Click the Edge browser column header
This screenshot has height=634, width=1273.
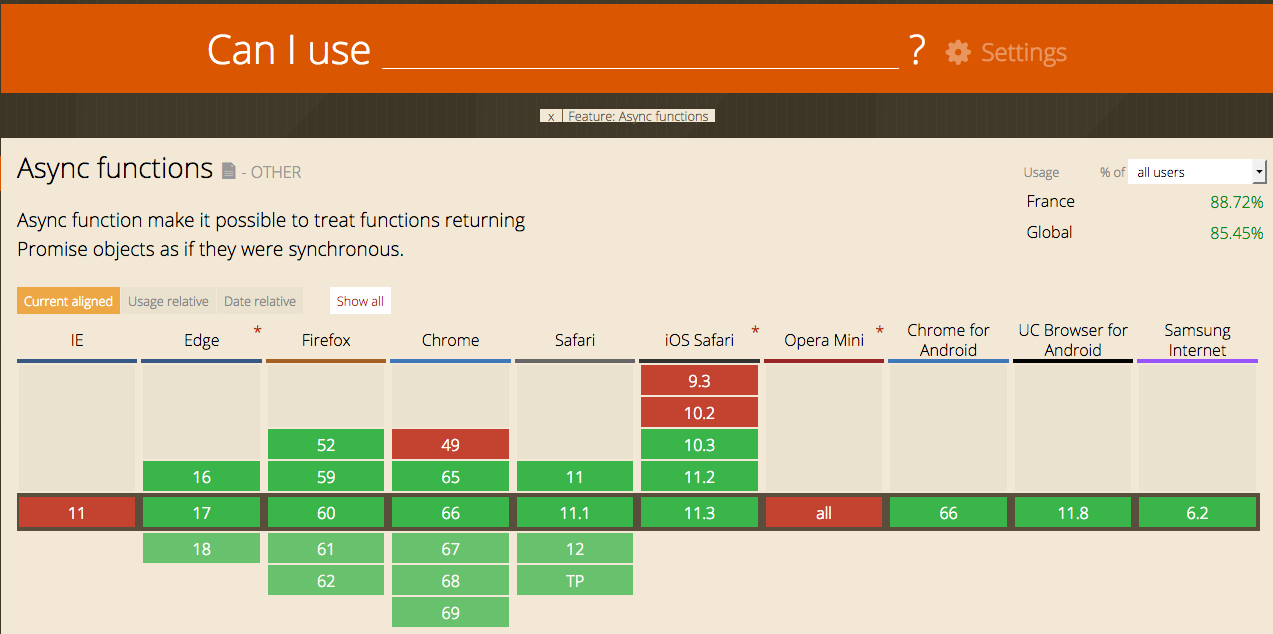pyautogui.click(x=201, y=340)
